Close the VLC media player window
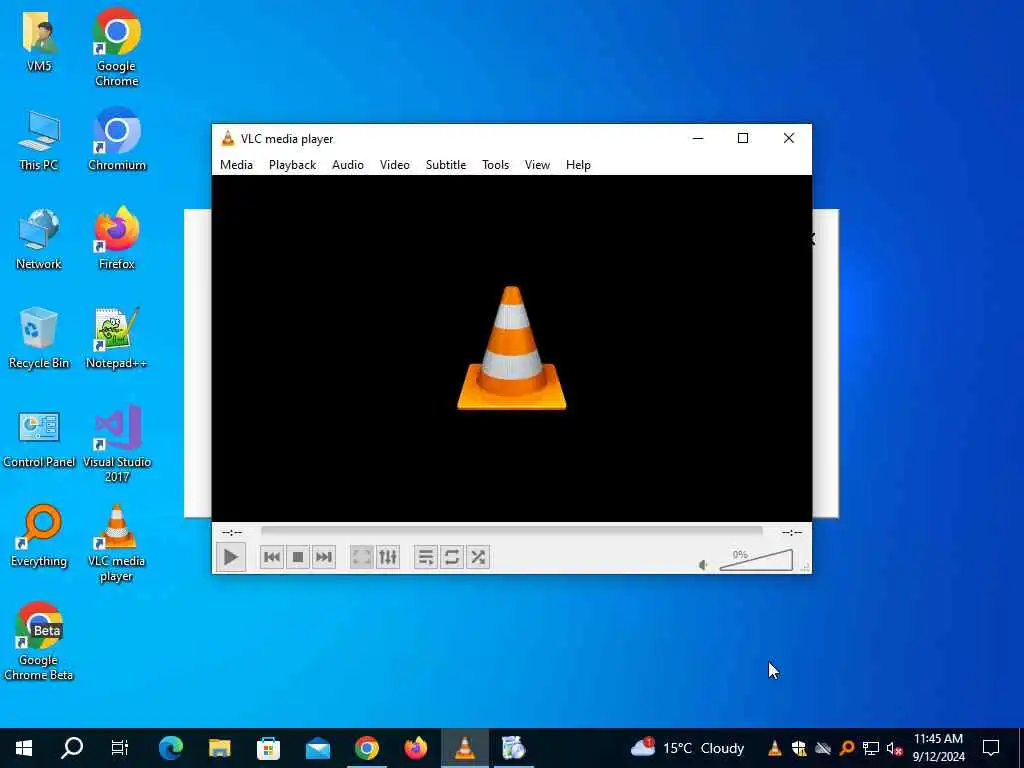 point(789,138)
